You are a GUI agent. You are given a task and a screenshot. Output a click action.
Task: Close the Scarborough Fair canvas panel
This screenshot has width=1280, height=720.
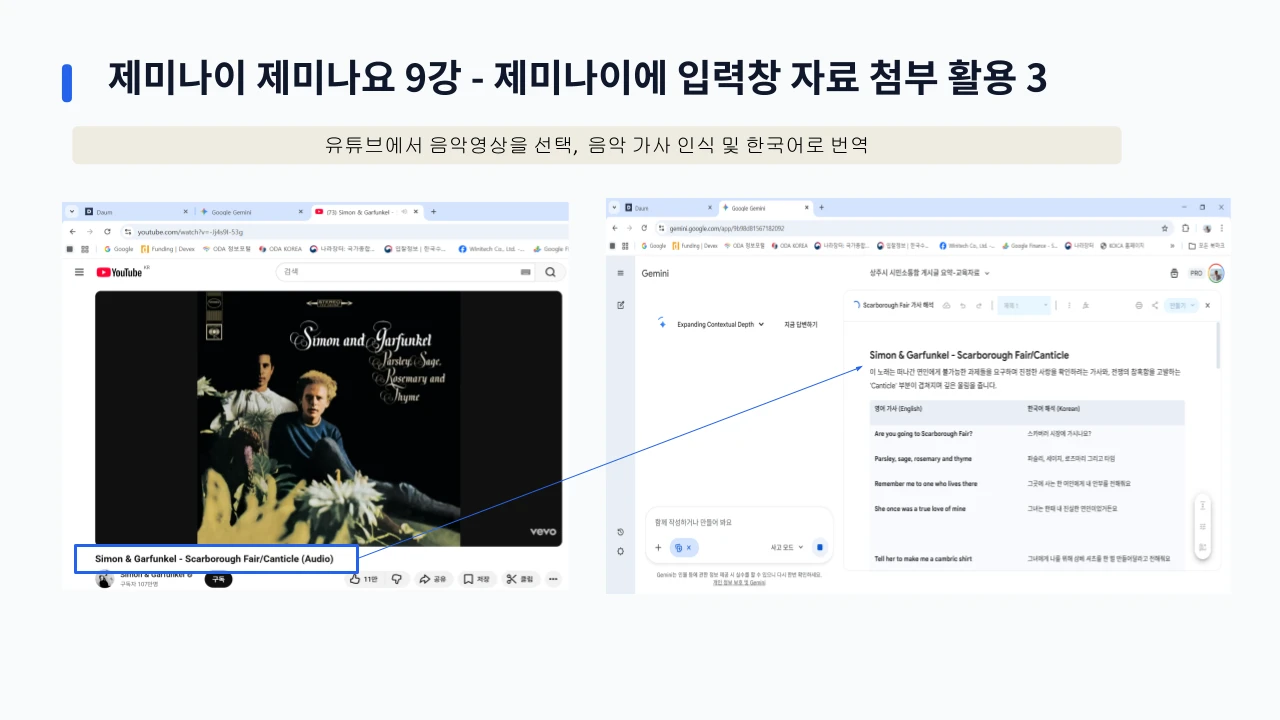pyautogui.click(x=1207, y=305)
